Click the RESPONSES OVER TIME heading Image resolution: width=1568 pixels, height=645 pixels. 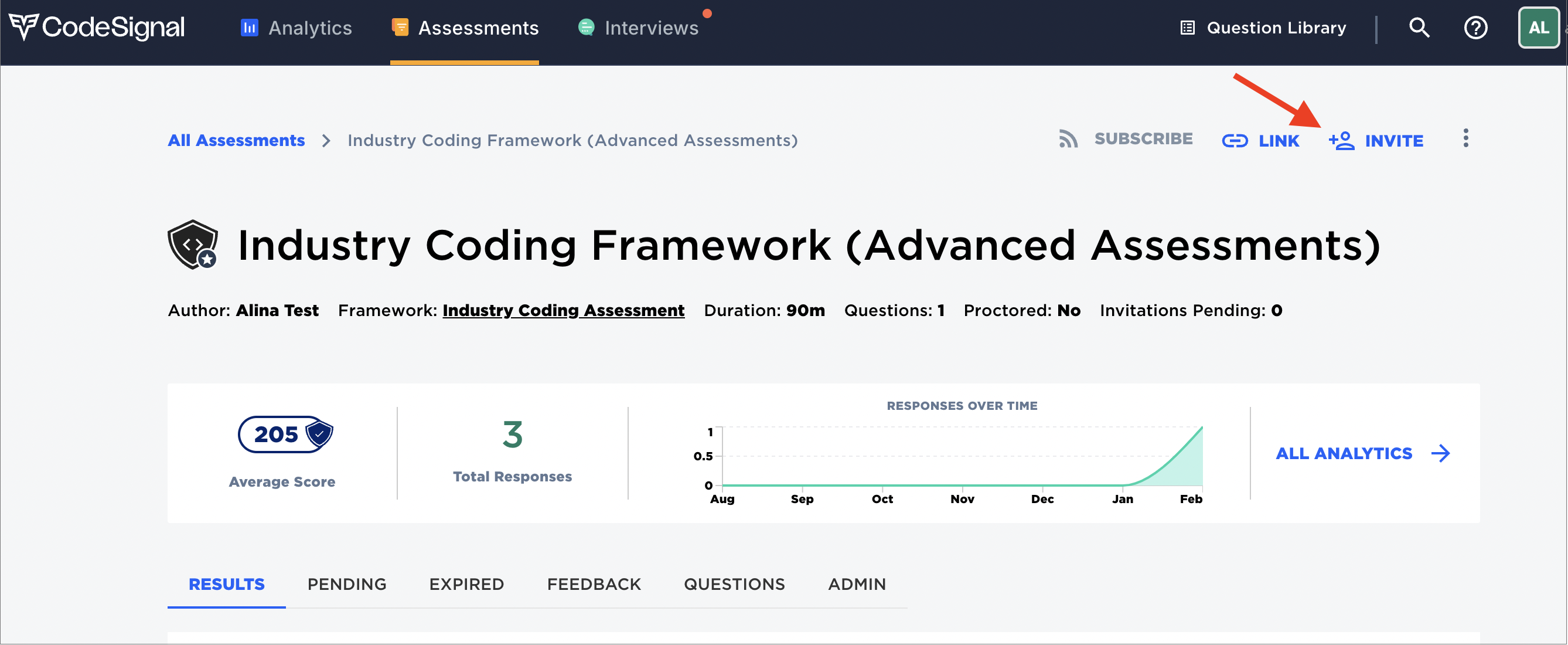[x=962, y=406]
